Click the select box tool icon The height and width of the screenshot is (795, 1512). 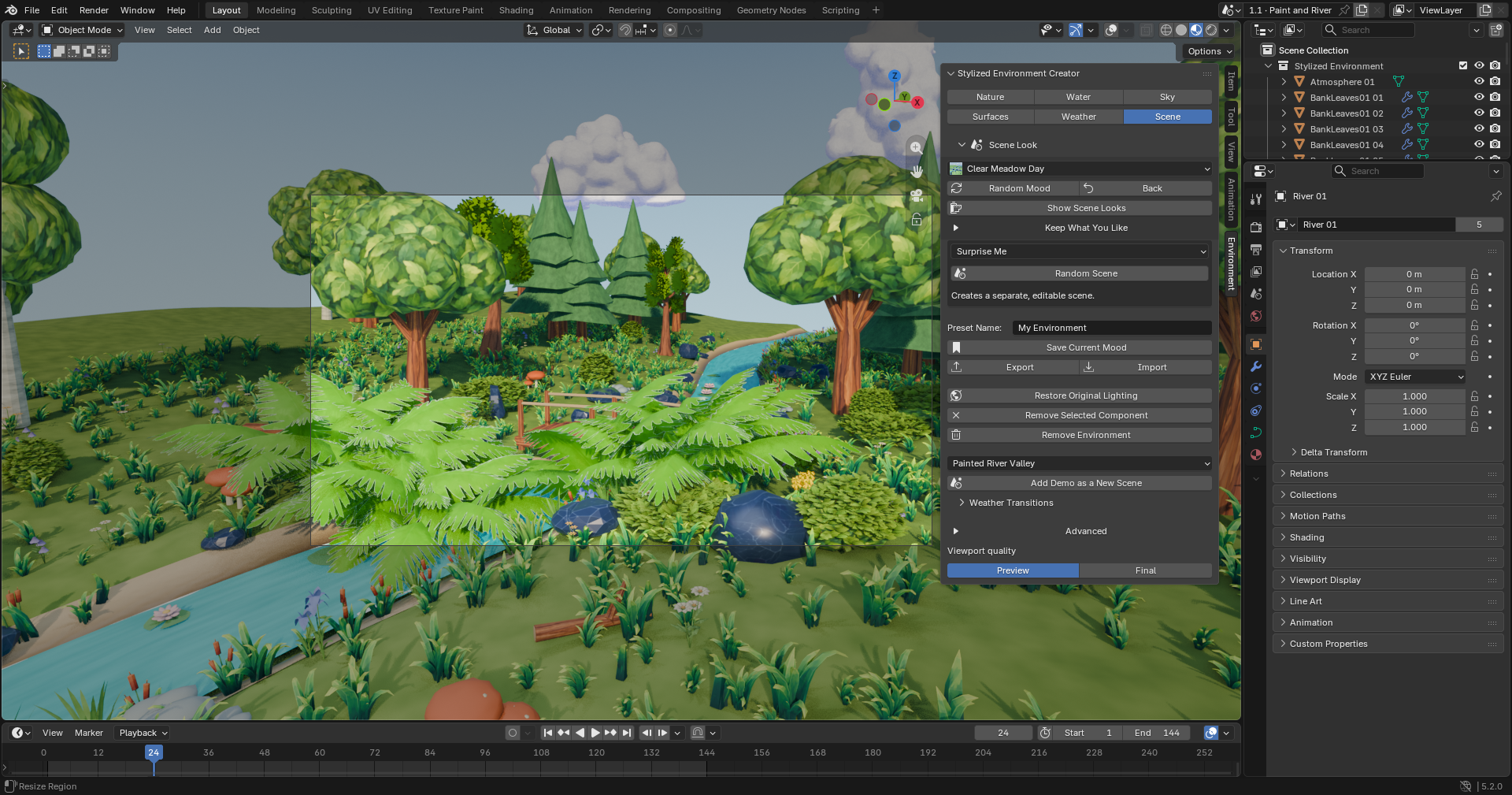[21, 51]
